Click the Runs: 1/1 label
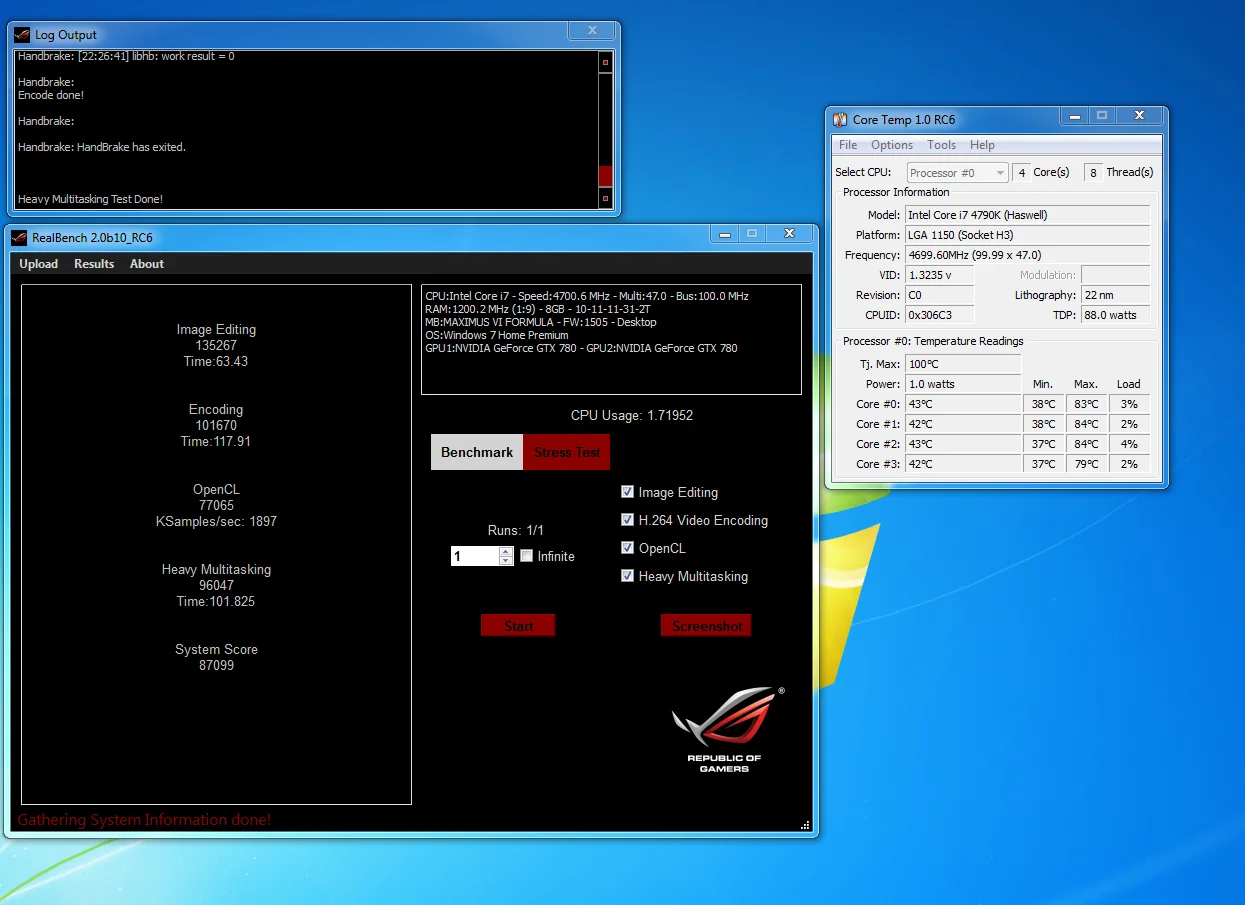The image size is (1245, 905). click(516, 530)
